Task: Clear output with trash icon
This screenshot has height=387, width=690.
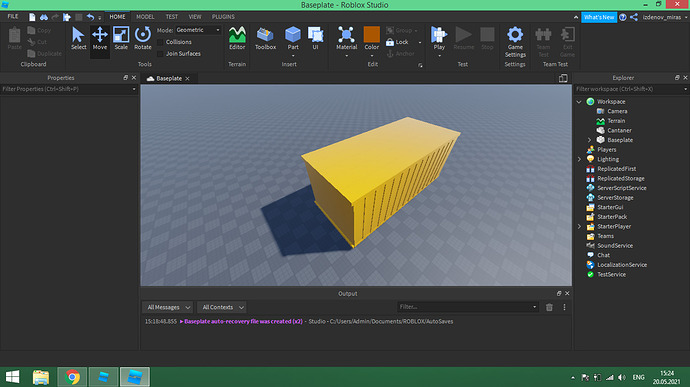Action: [x=549, y=307]
